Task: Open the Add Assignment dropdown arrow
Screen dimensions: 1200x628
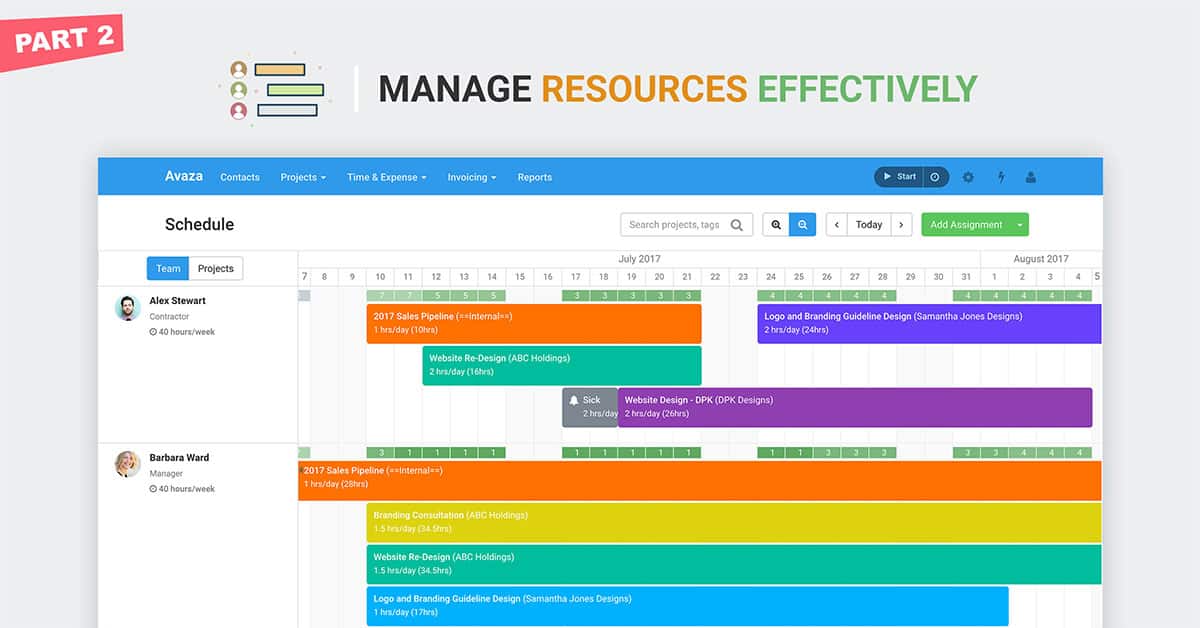Action: click(1019, 225)
